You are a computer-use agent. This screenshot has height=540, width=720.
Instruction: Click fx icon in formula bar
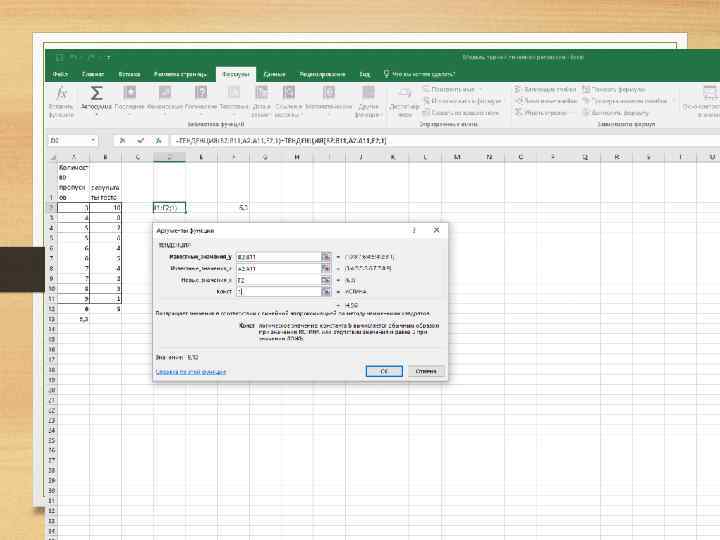[x=158, y=141]
